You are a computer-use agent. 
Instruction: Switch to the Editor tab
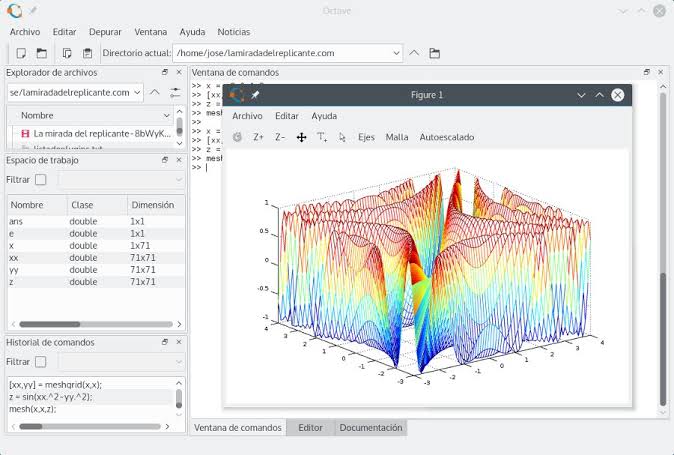(x=310, y=428)
